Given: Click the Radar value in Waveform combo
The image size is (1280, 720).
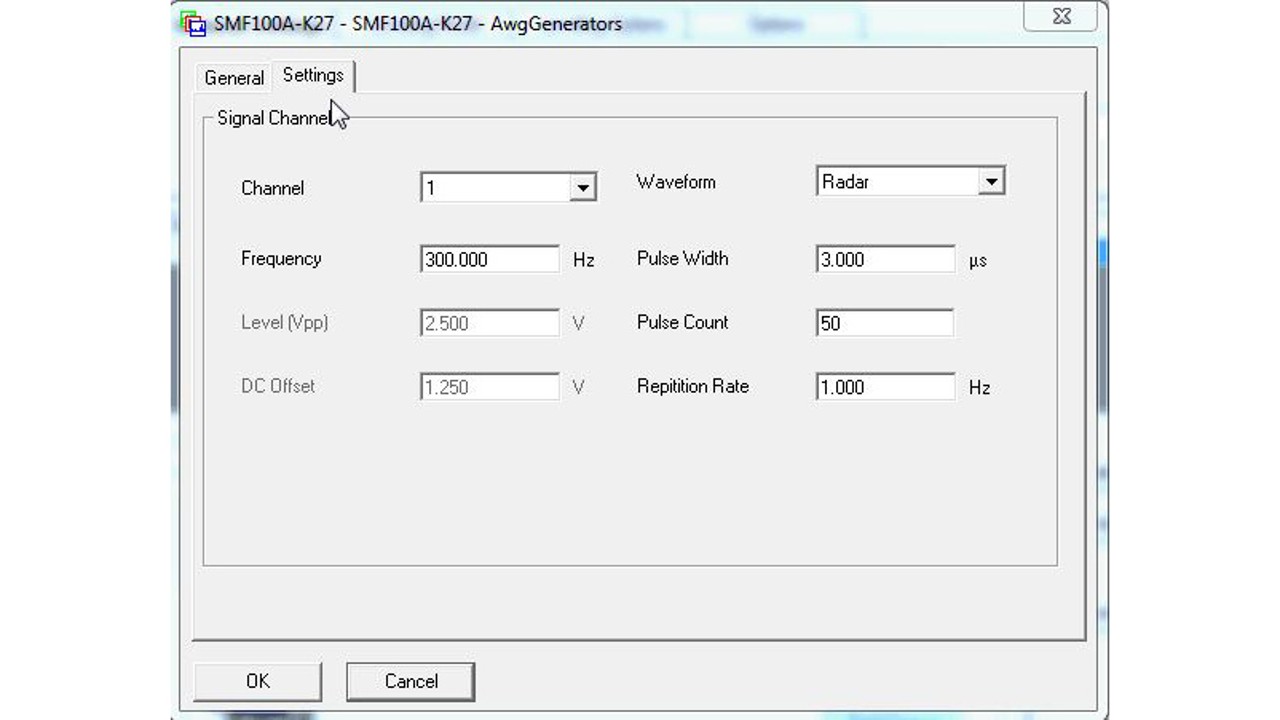Looking at the screenshot, I should [x=846, y=182].
